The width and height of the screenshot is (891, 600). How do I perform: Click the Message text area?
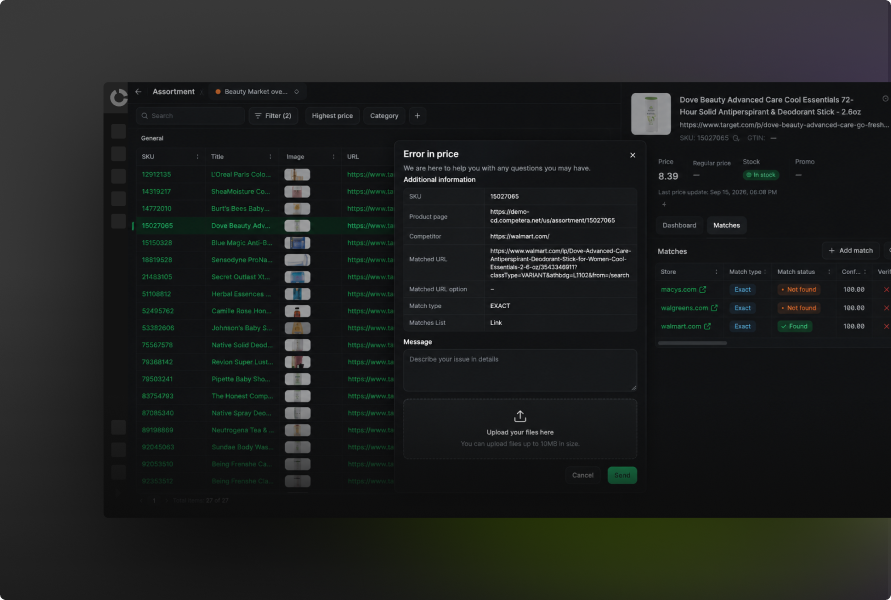point(520,370)
